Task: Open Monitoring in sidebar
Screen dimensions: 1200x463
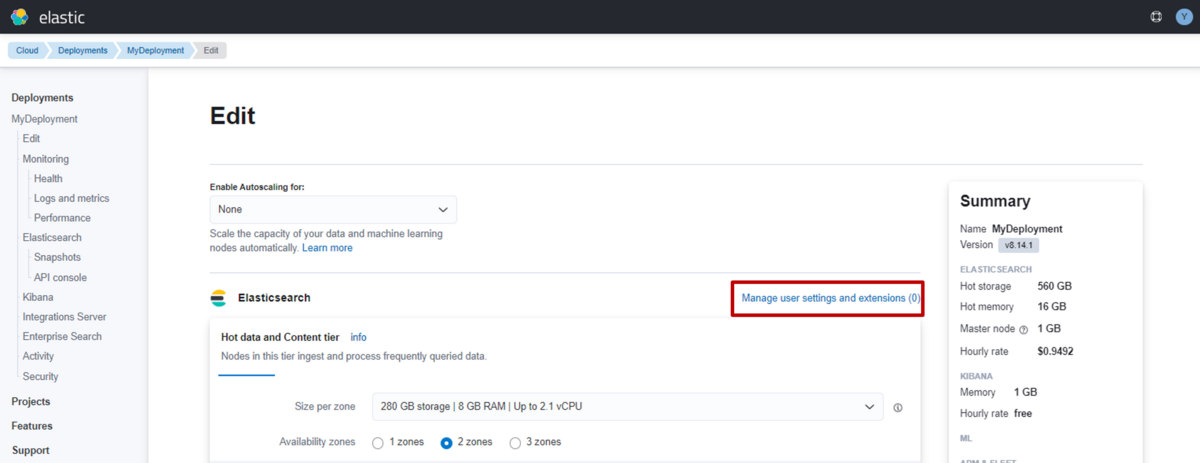Action: [x=46, y=159]
